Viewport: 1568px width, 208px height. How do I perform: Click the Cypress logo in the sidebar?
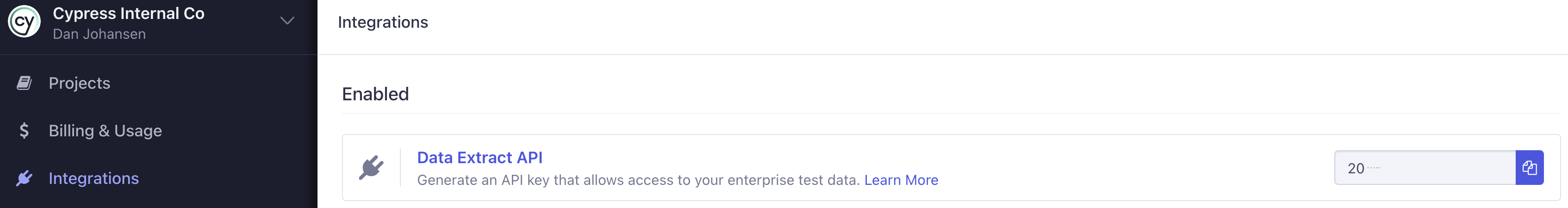point(24,22)
